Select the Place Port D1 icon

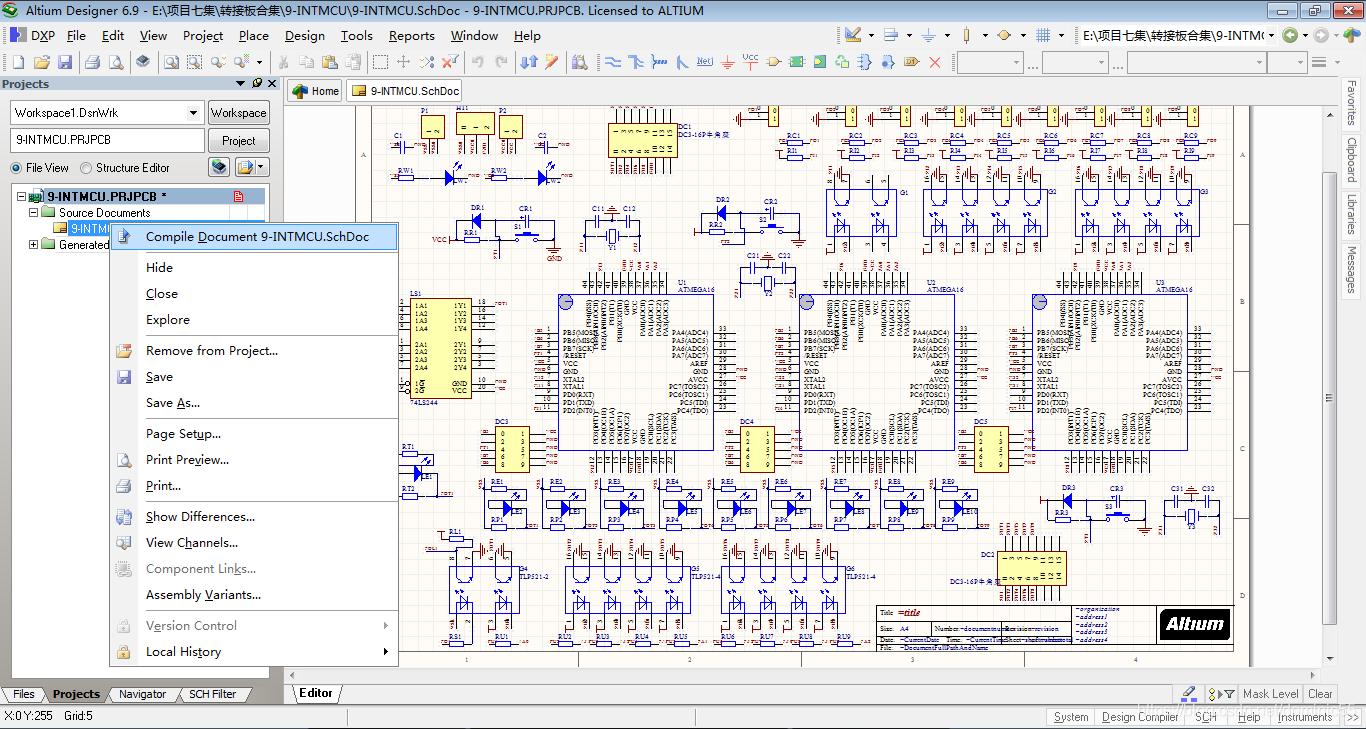911,62
